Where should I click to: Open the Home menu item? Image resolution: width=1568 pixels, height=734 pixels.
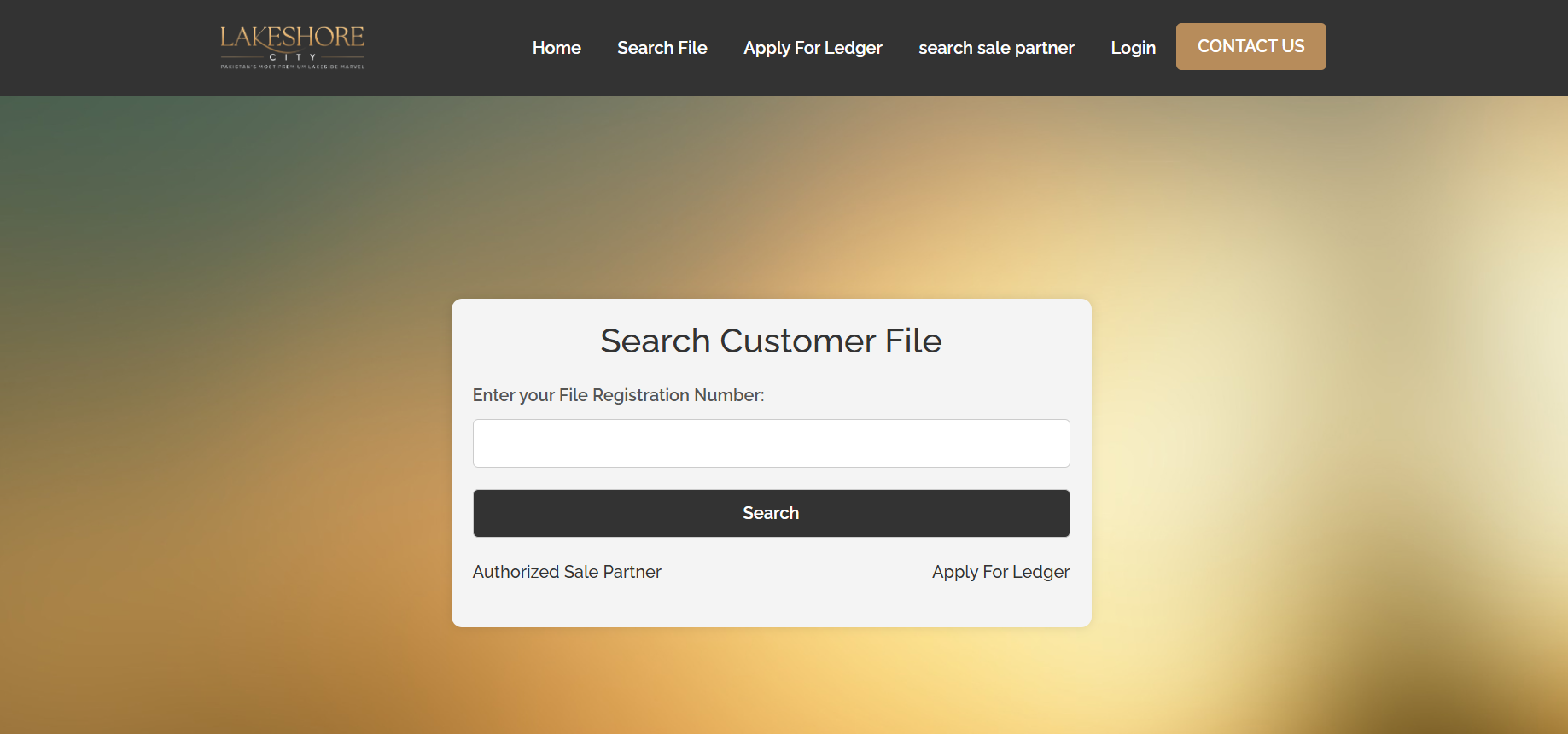pyautogui.click(x=557, y=48)
